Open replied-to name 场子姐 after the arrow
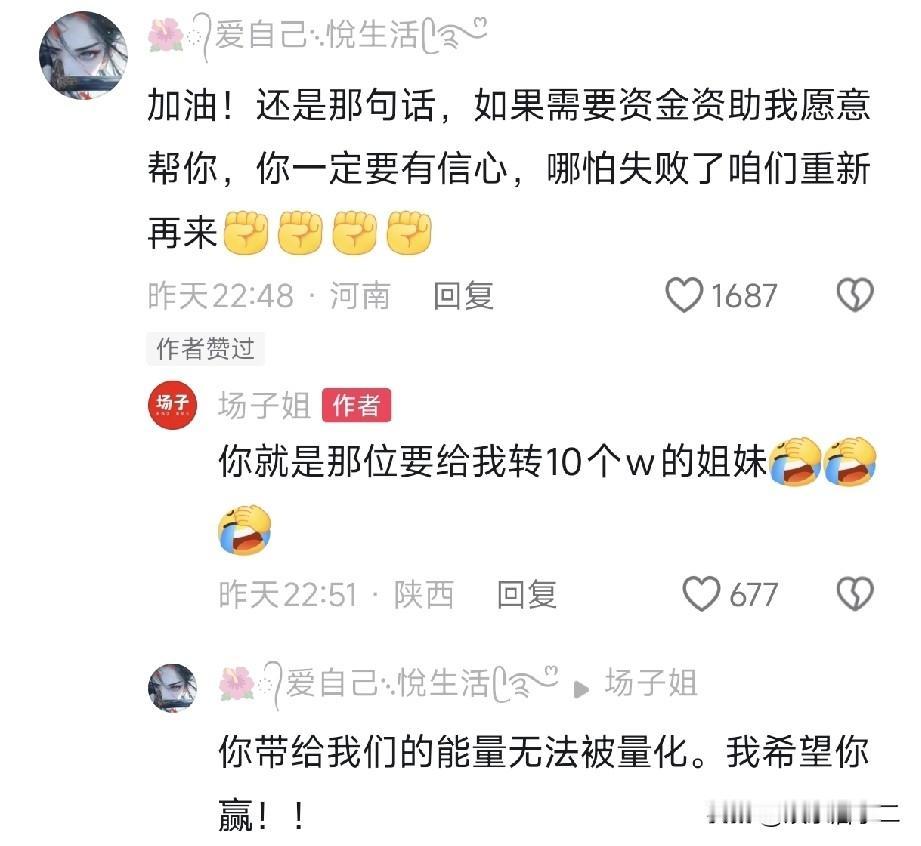The image size is (921, 846). 651,683
